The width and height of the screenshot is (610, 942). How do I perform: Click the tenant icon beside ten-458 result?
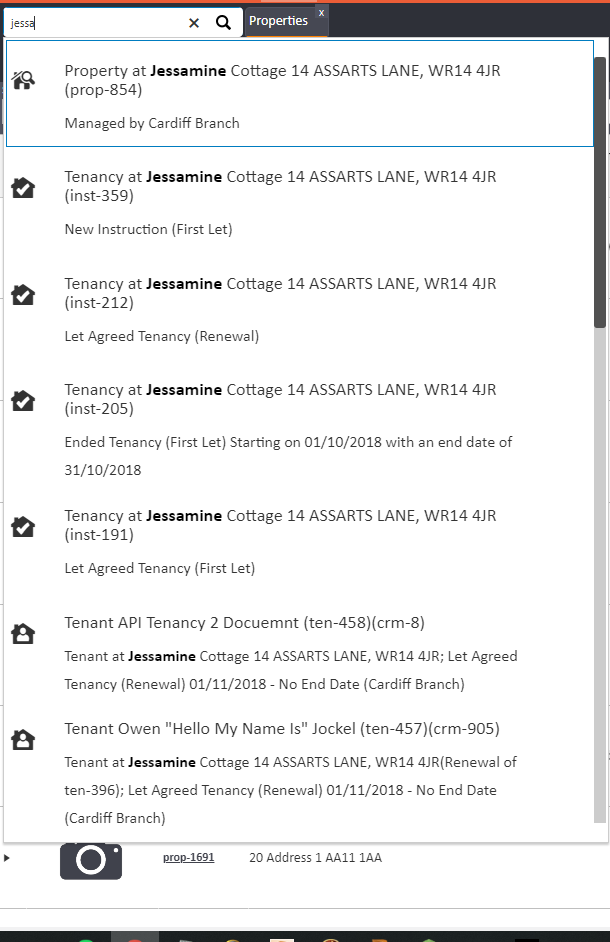coord(23,633)
